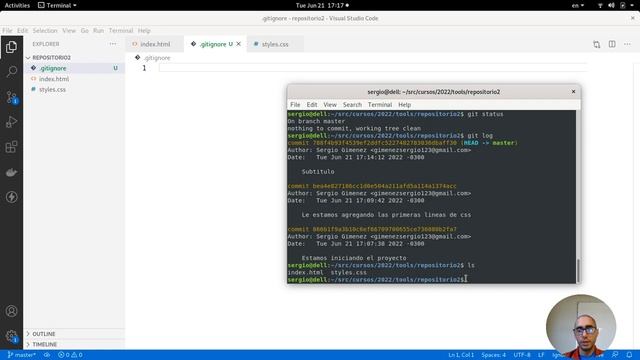Open the Accounts menu icon
The height and width of the screenshot is (360, 640).
[11, 311]
